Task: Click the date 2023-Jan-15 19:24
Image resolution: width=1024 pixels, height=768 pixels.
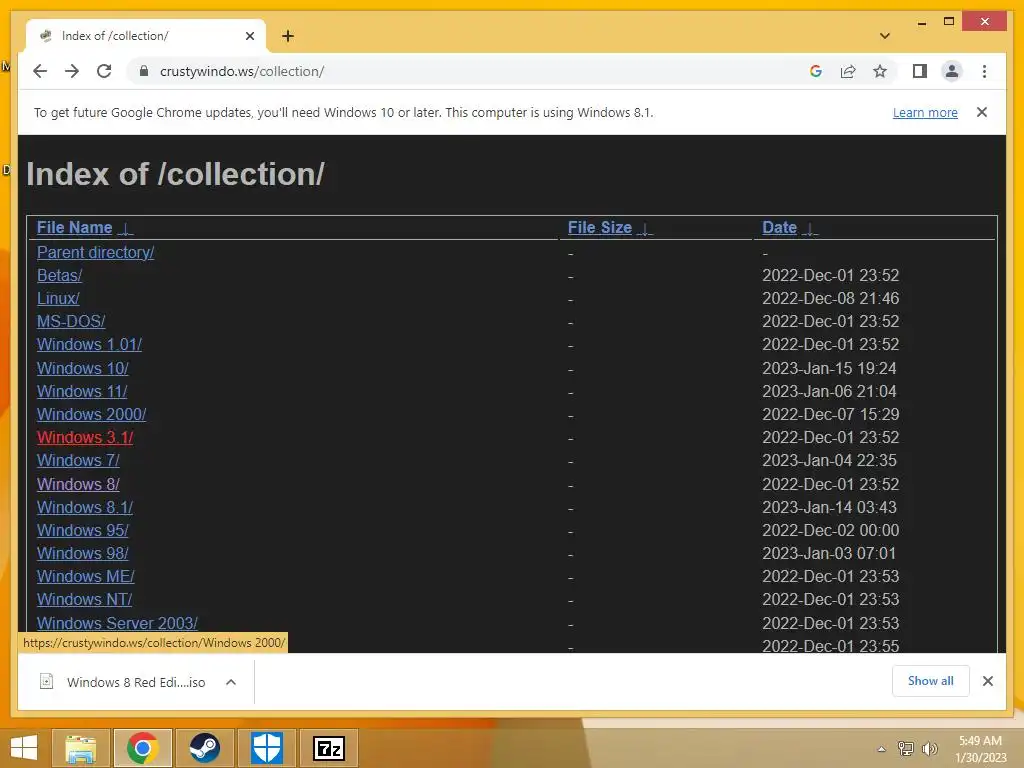Action: (829, 368)
